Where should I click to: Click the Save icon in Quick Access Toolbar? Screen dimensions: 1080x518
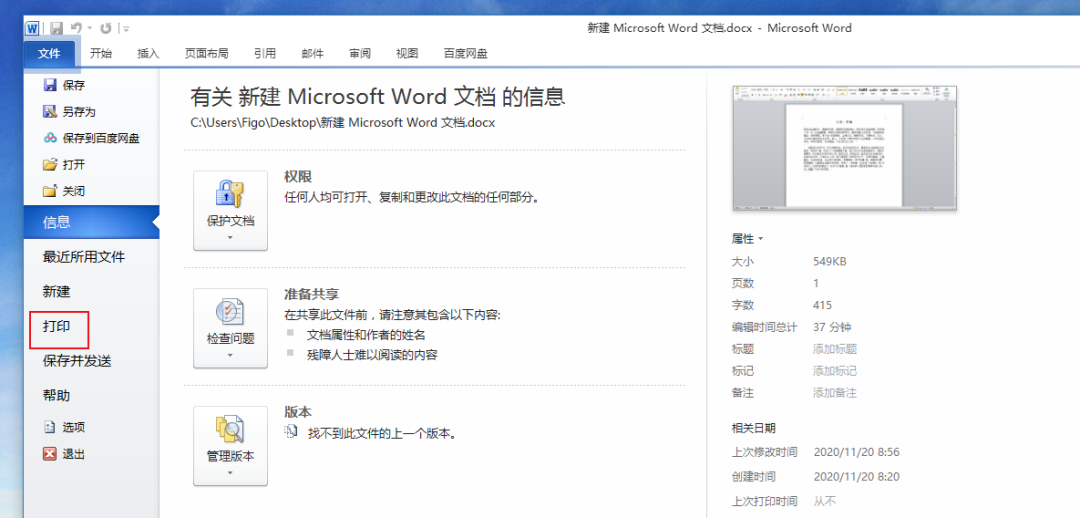pyautogui.click(x=56, y=28)
